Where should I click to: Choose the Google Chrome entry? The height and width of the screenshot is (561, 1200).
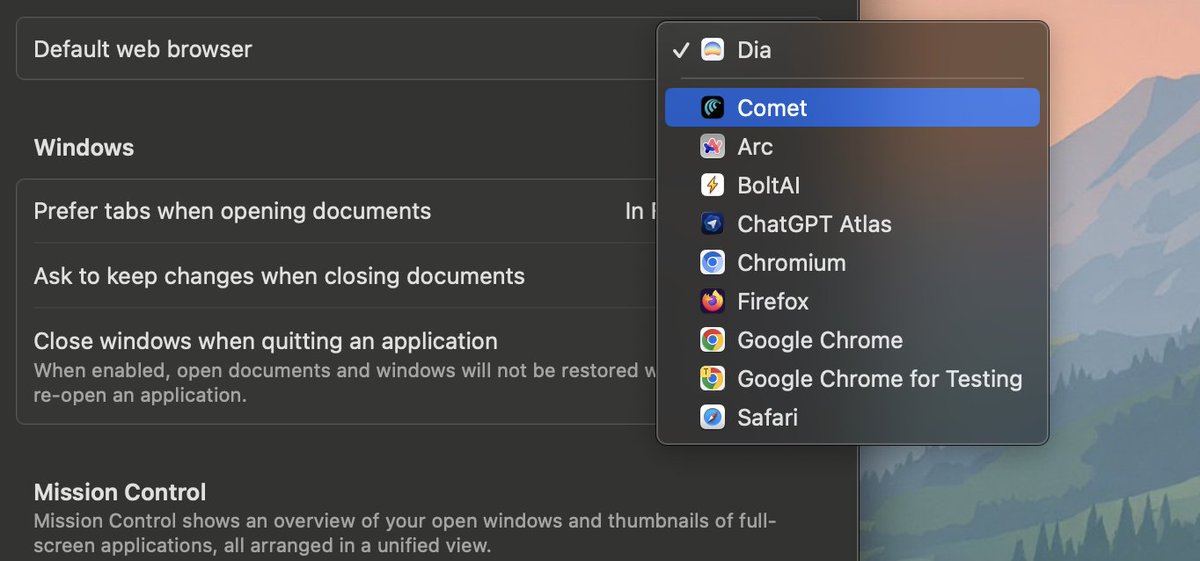point(852,340)
